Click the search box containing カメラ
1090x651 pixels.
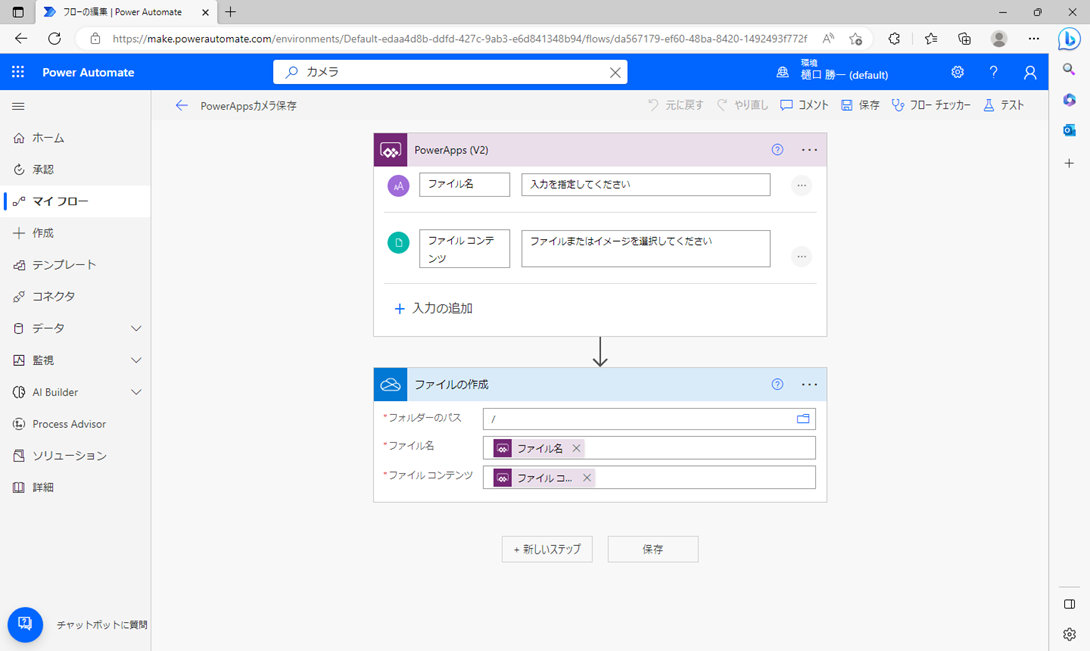point(450,72)
